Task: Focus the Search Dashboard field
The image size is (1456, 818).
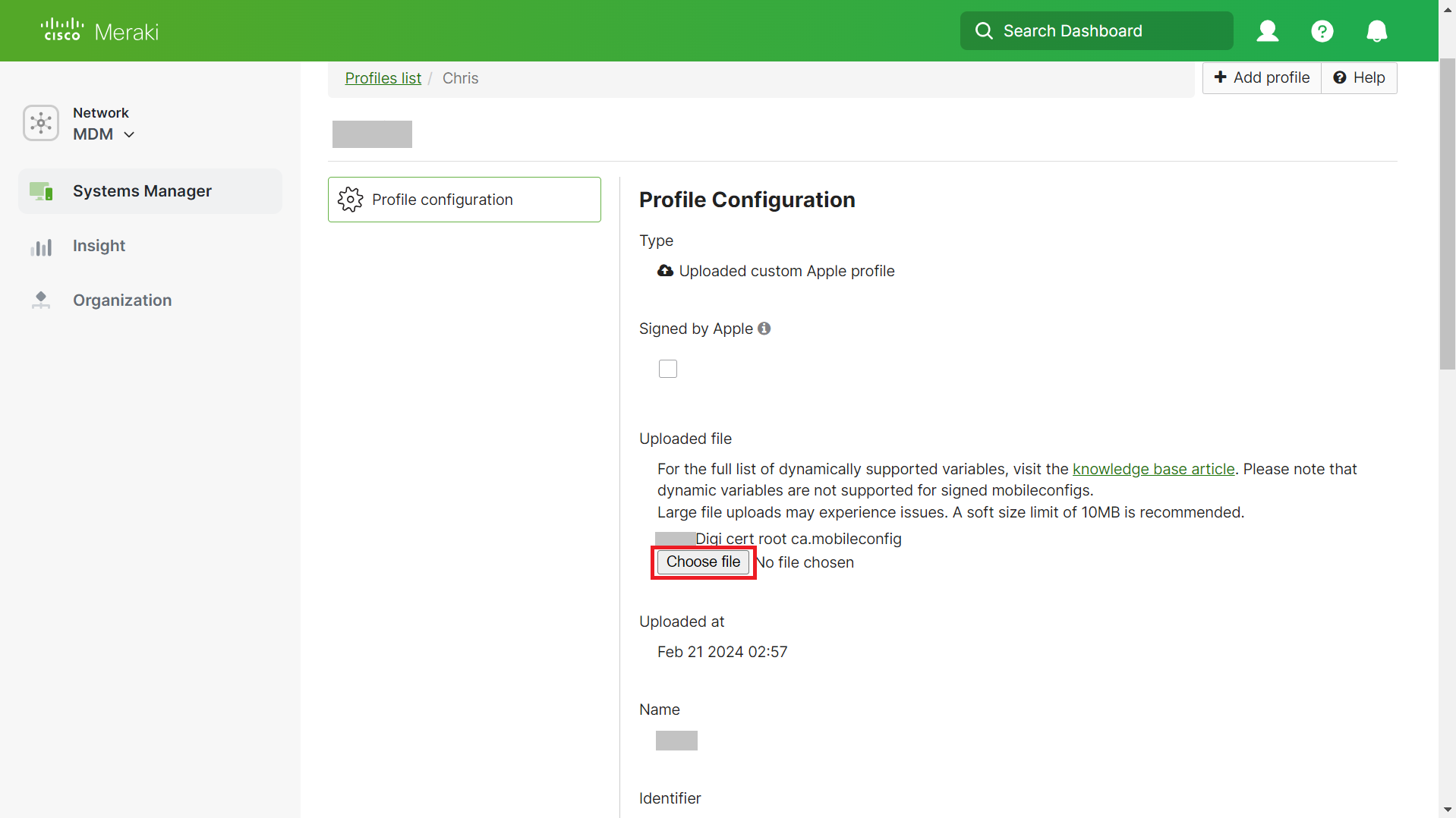Action: [x=1096, y=30]
